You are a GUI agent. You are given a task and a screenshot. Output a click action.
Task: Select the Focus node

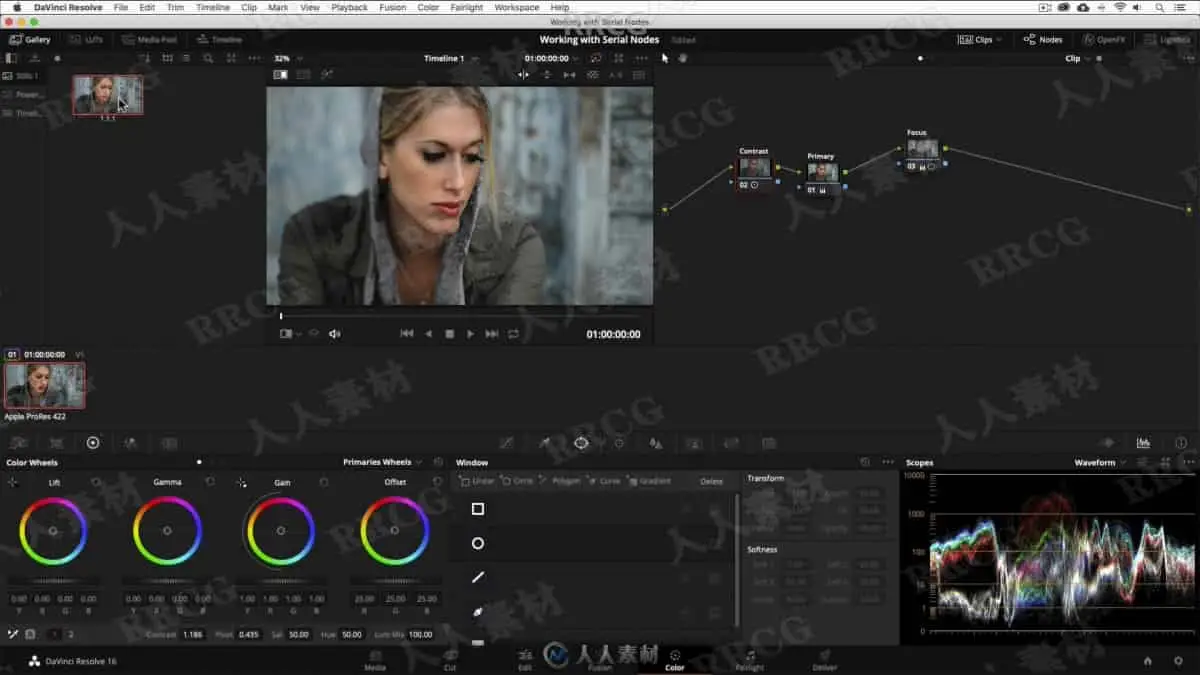pyautogui.click(x=921, y=149)
